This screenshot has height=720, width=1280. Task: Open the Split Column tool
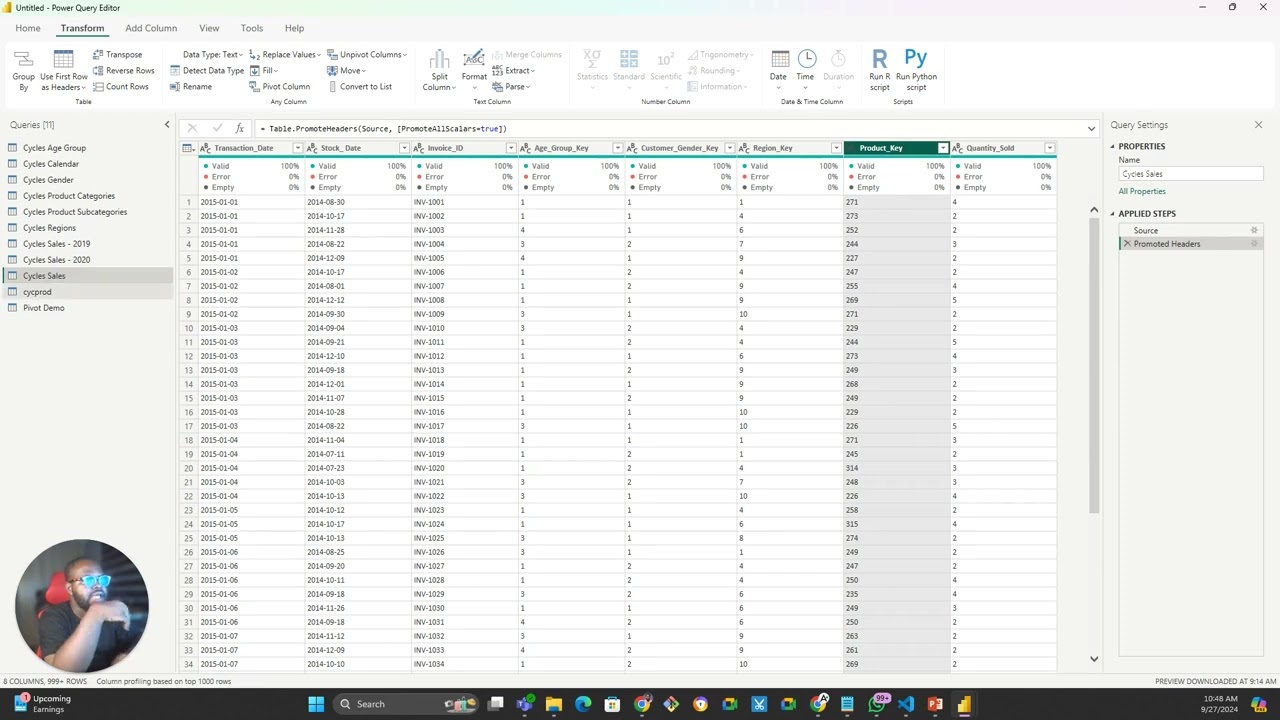[x=439, y=70]
